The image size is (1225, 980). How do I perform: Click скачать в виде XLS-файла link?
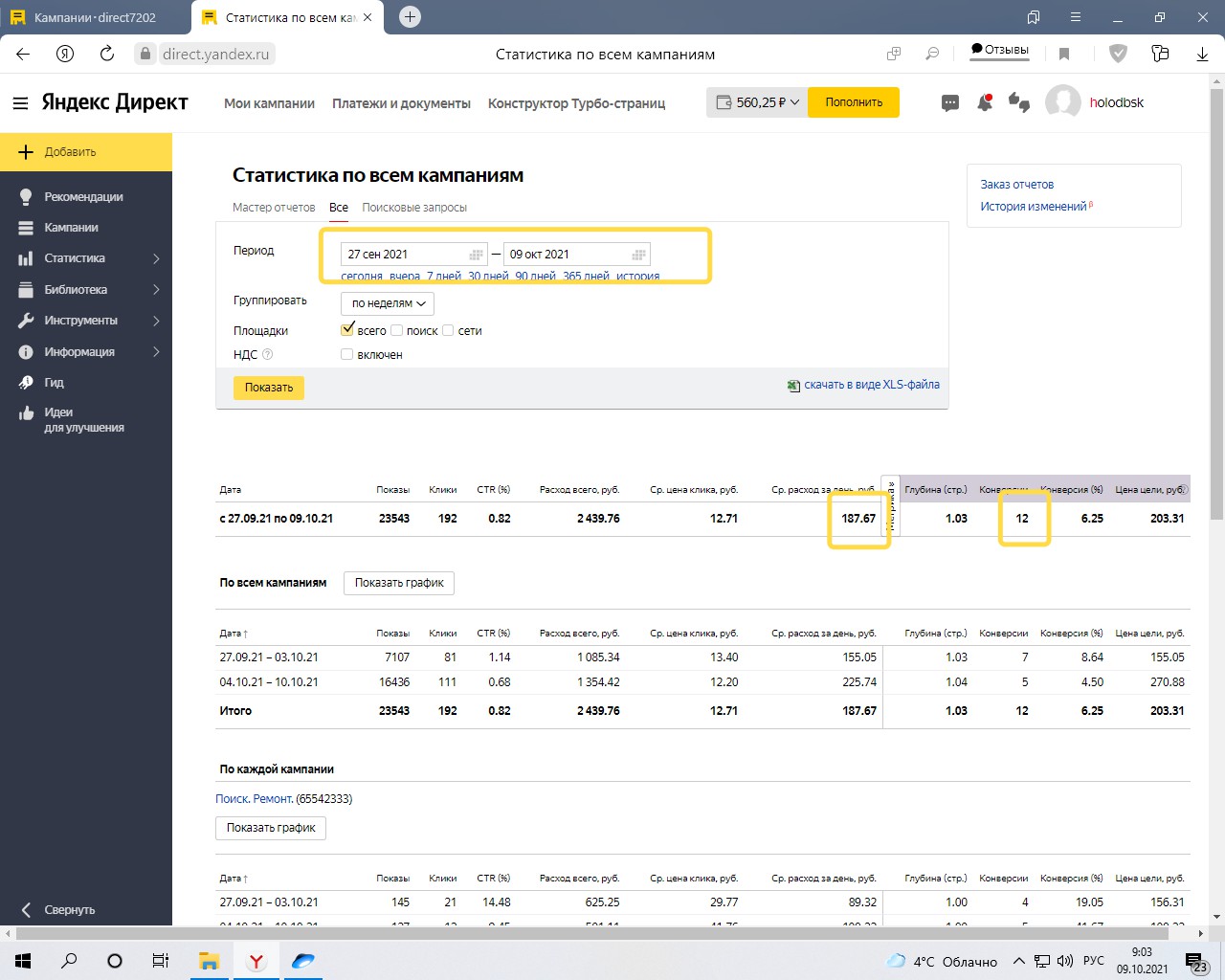click(x=871, y=385)
